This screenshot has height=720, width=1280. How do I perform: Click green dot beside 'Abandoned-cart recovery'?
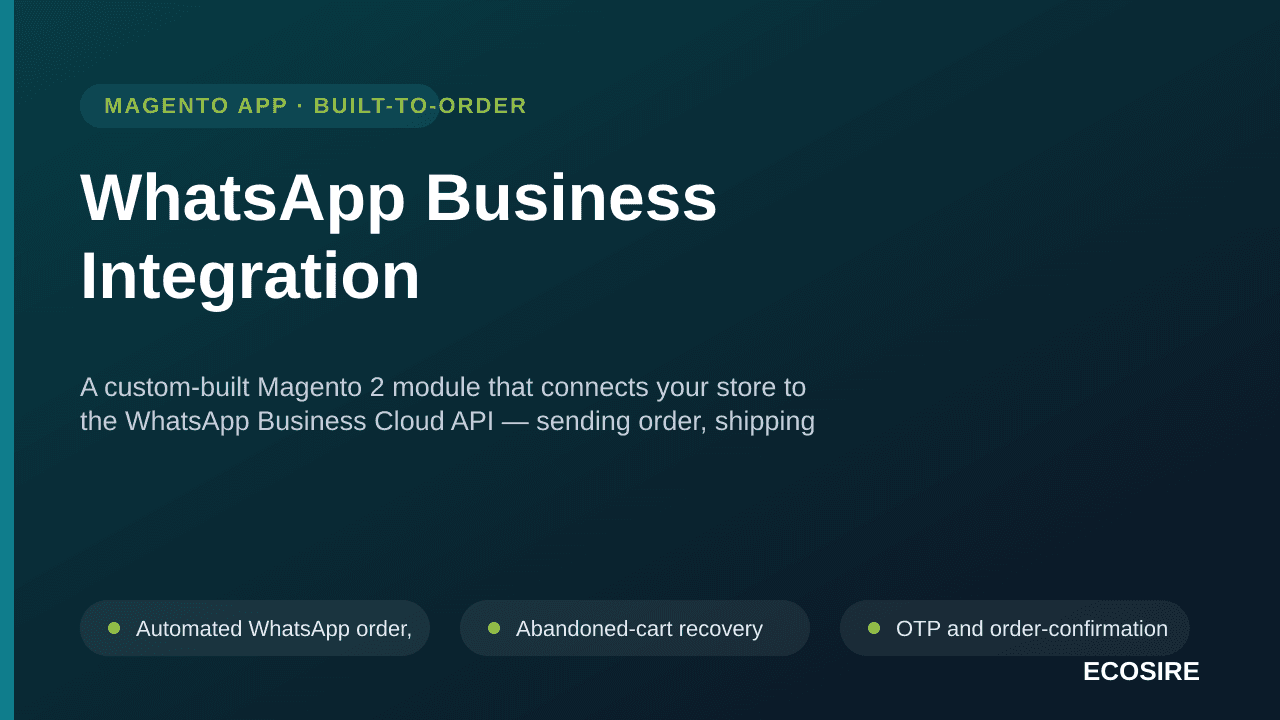tap(494, 628)
